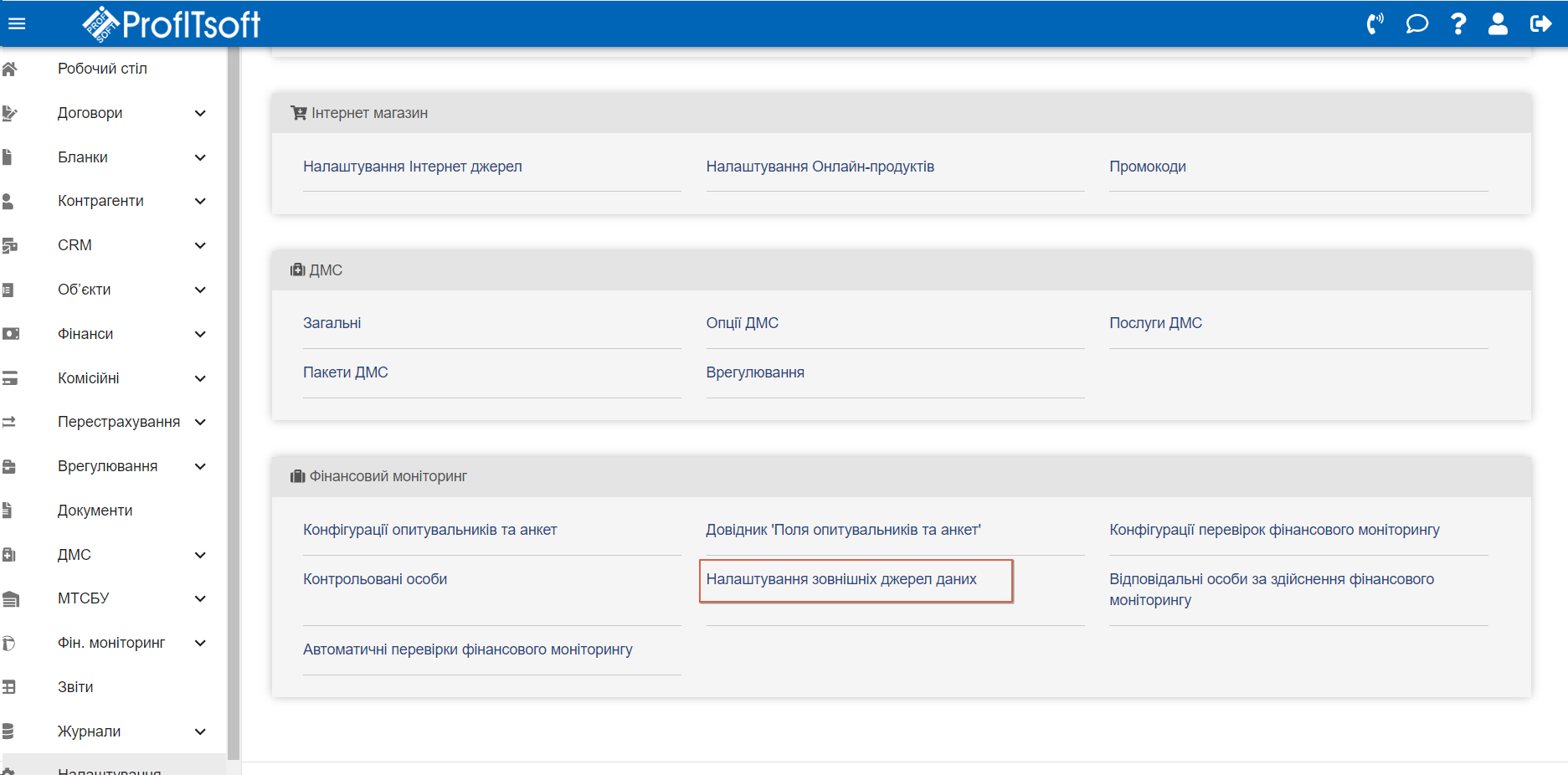The image size is (1568, 775).
Task: Open Налаштування зовнішніх джерел даних link
Action: pyautogui.click(x=841, y=579)
